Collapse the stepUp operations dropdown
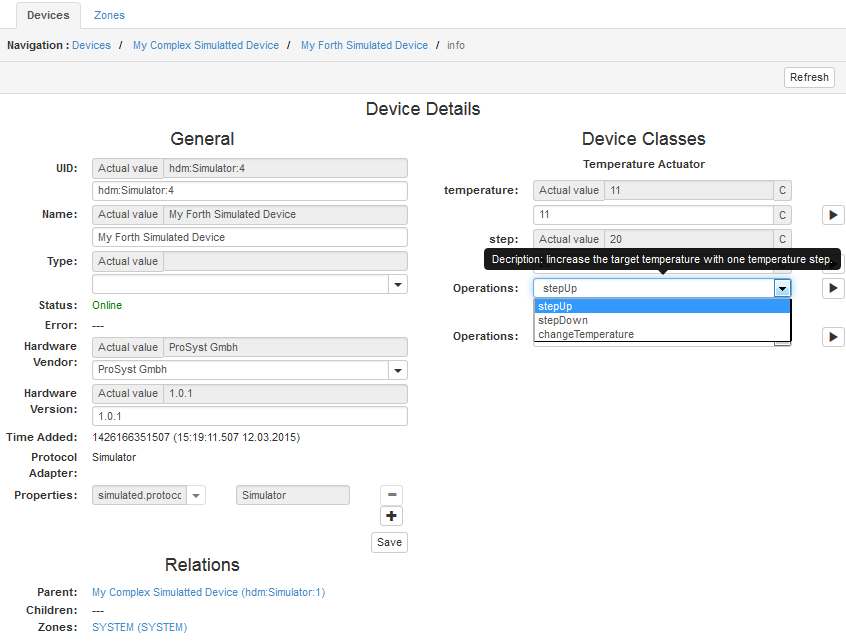The height and width of the screenshot is (644, 846). (x=782, y=288)
